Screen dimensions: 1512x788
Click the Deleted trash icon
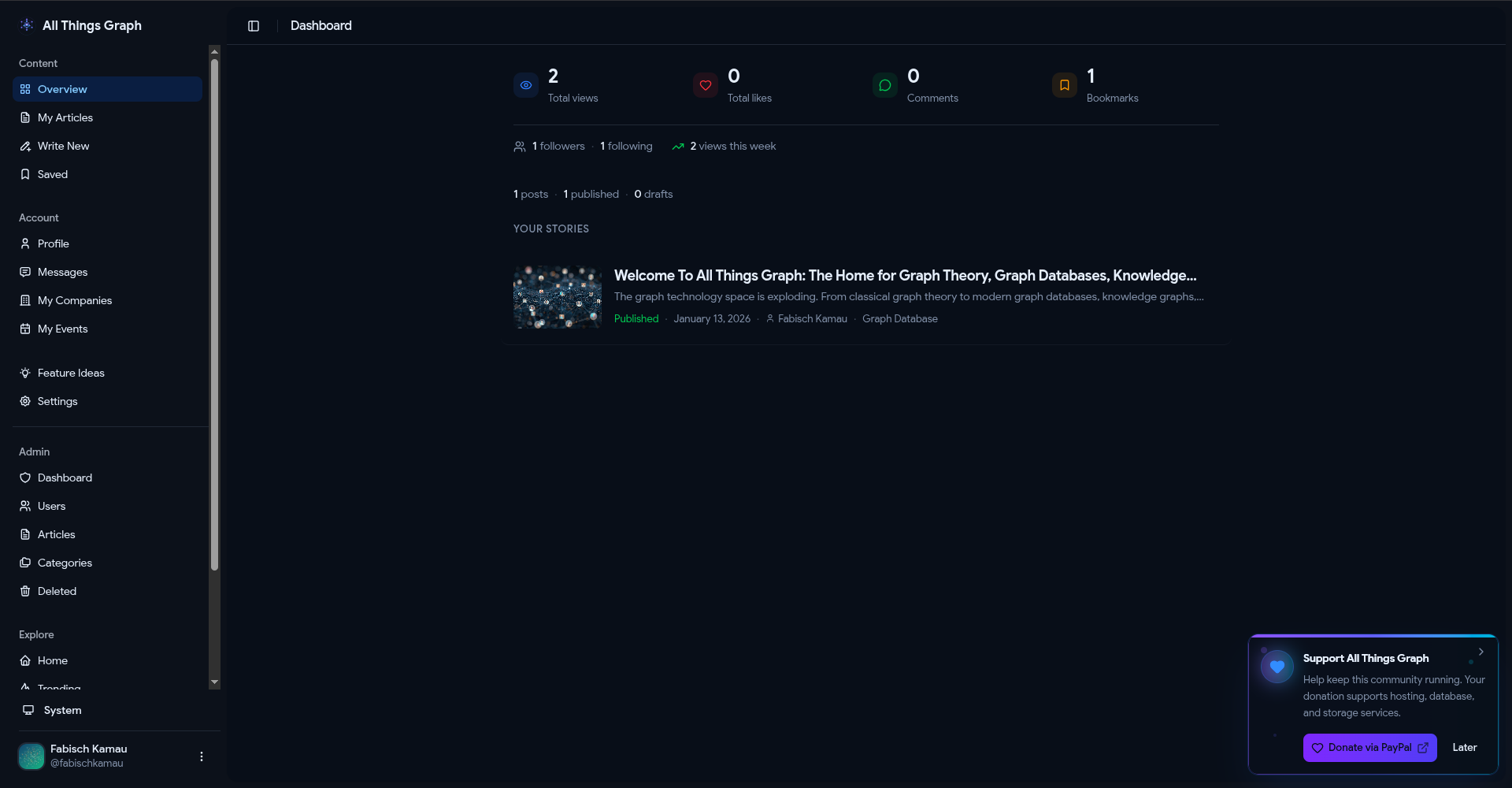pyautogui.click(x=25, y=591)
